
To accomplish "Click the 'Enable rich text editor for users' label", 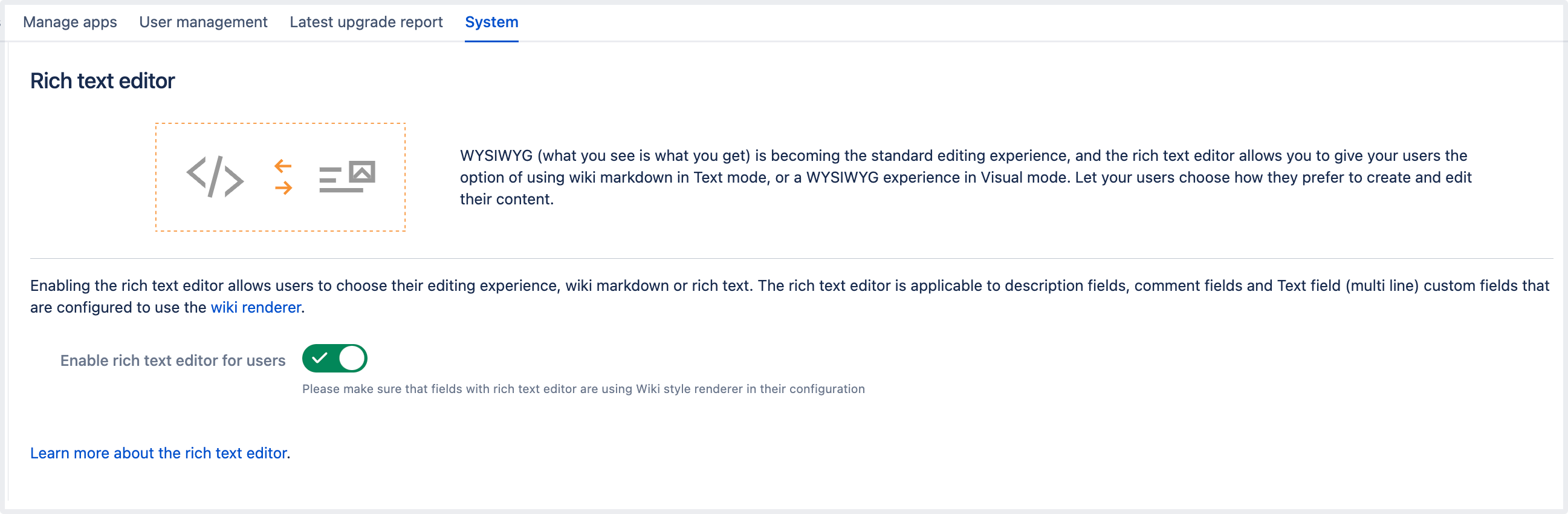I will (x=172, y=360).
